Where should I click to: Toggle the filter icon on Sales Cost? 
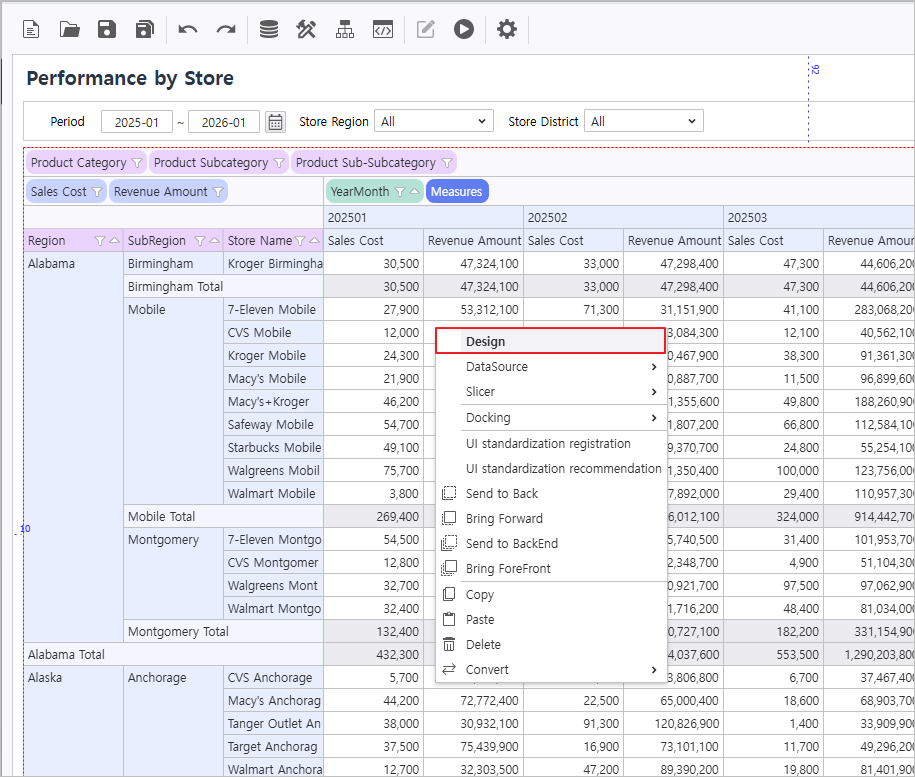pos(97,192)
